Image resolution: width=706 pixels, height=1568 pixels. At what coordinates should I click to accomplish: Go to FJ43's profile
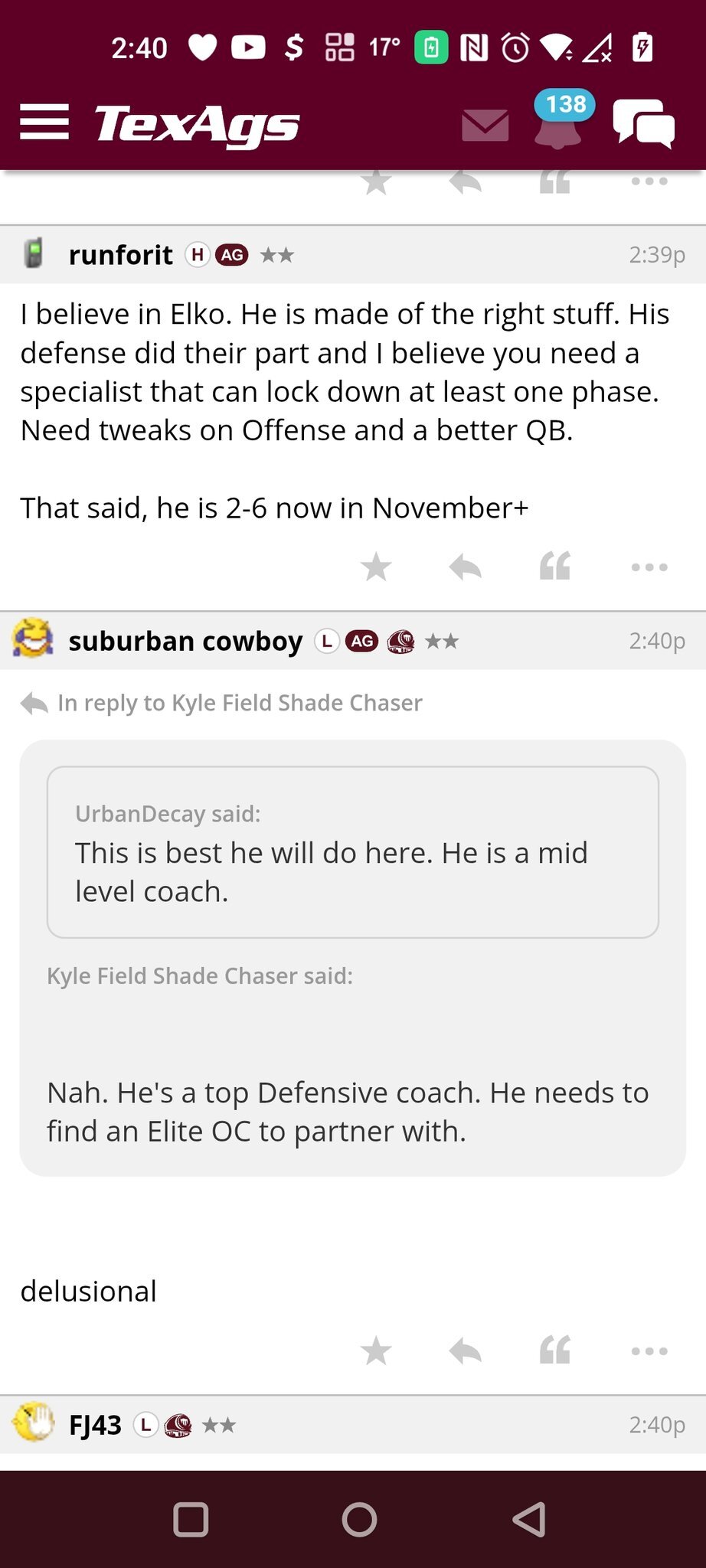click(95, 1425)
